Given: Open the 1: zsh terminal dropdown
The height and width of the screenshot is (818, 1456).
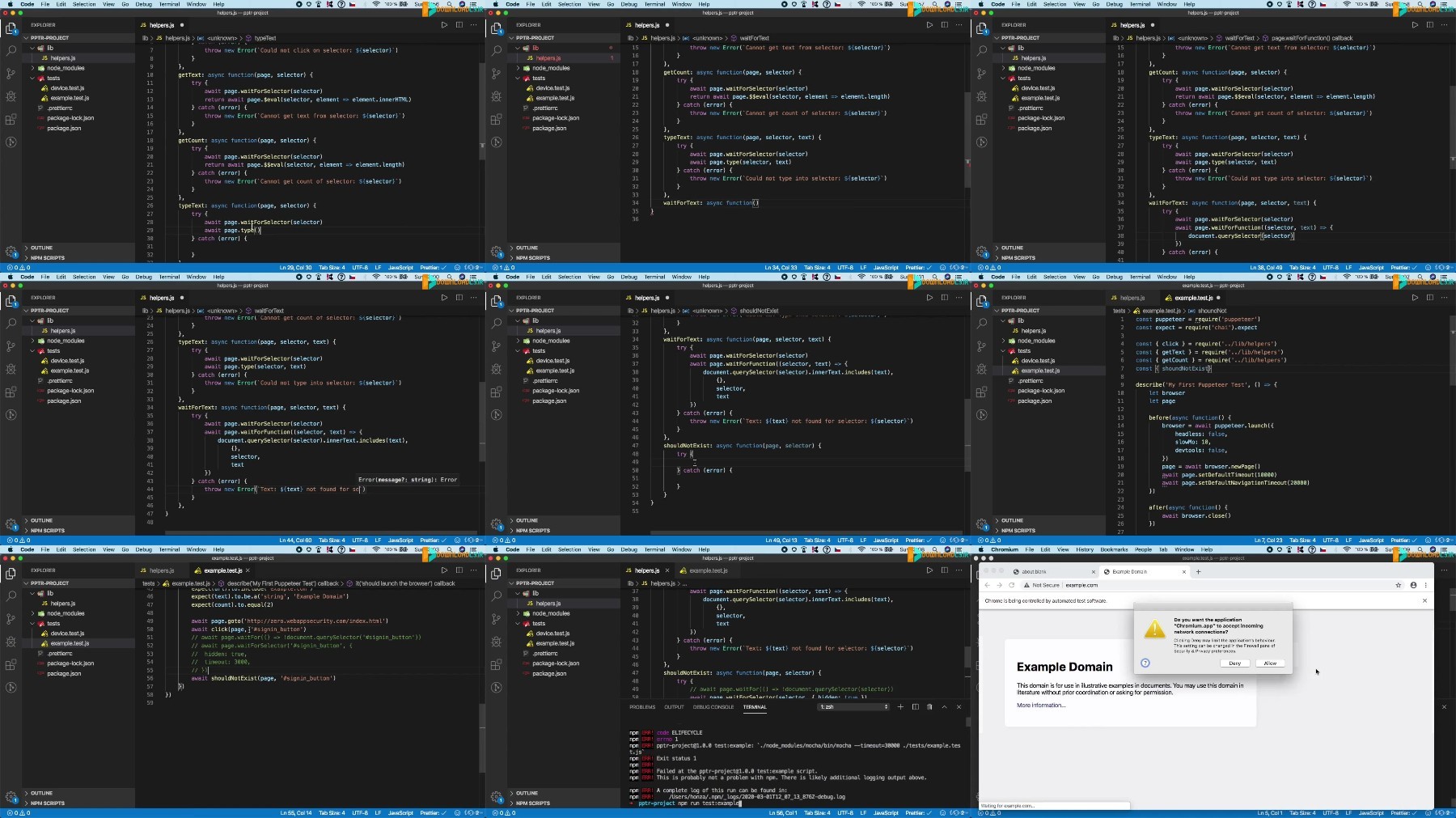Looking at the screenshot, I should pos(853,707).
